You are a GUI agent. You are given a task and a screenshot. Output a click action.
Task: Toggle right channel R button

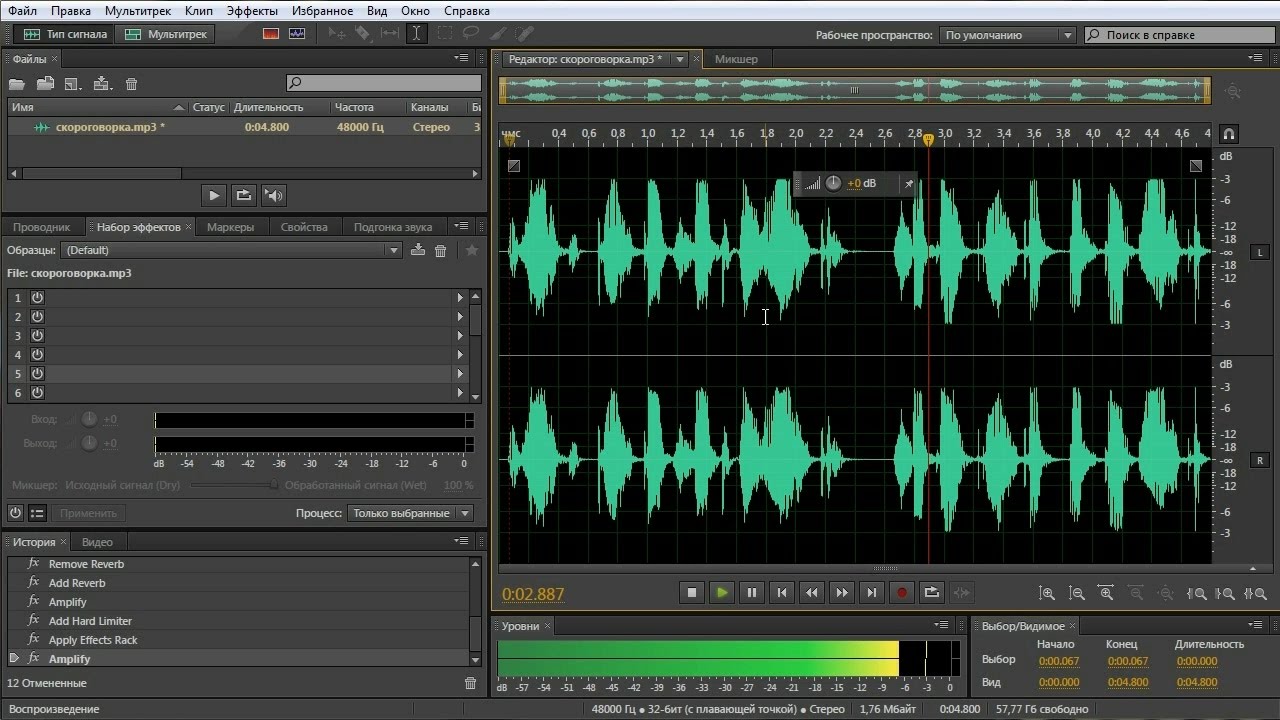tap(1260, 460)
